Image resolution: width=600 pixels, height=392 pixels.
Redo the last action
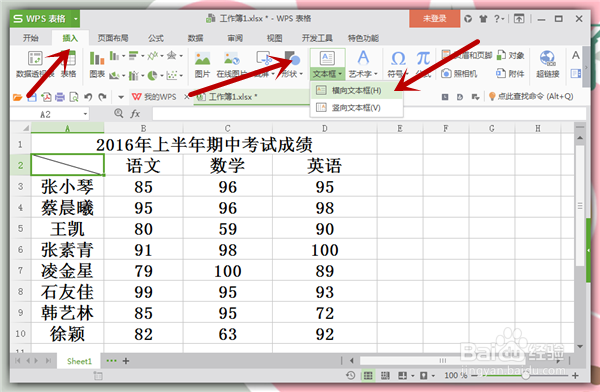[x=102, y=97]
